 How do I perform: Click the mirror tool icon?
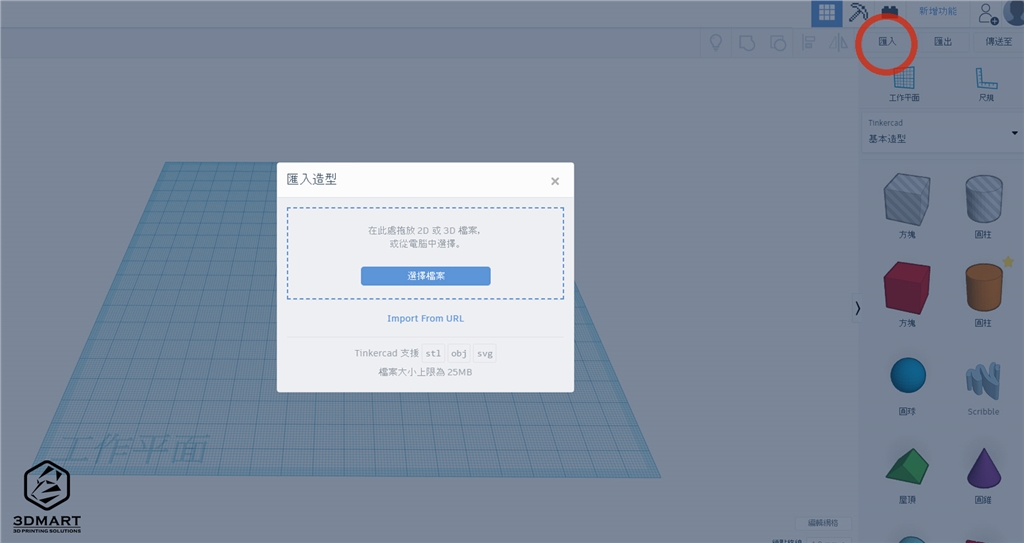(x=838, y=42)
